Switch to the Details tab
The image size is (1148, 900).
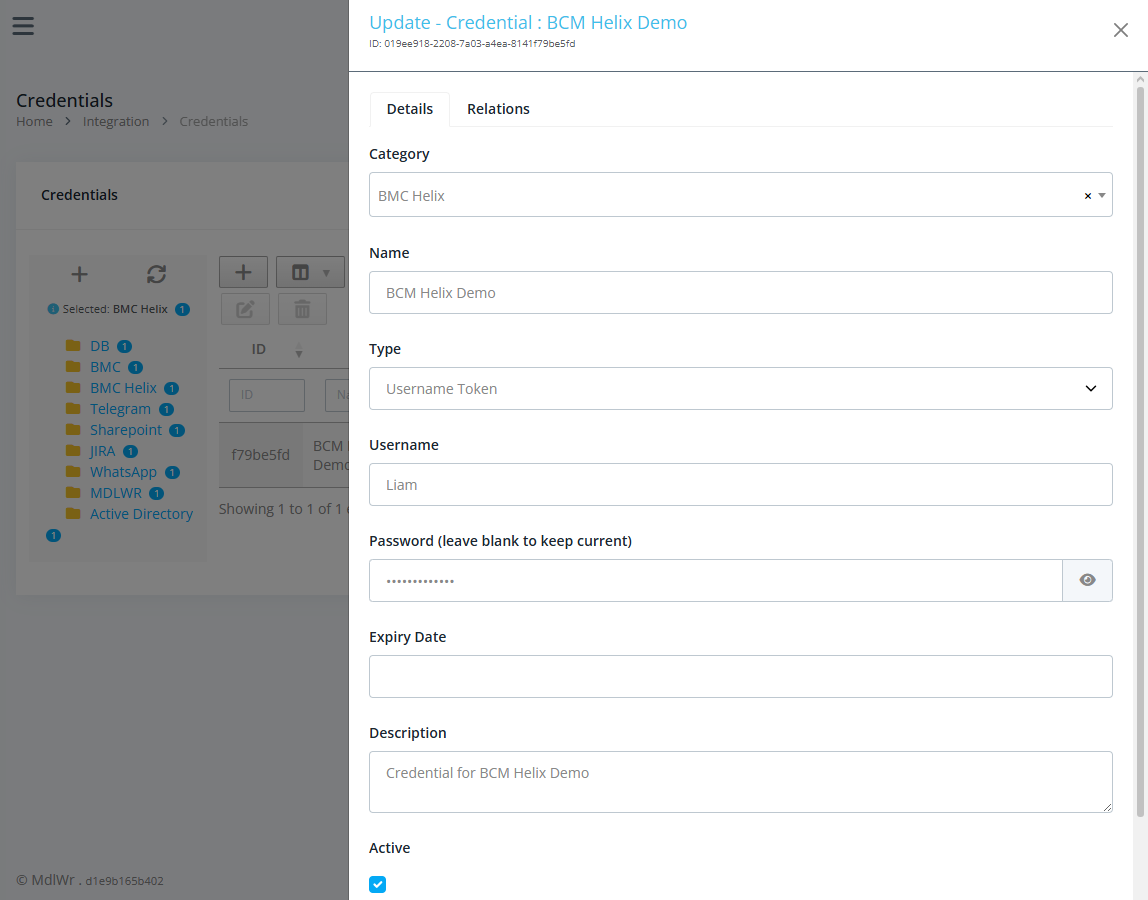(409, 109)
